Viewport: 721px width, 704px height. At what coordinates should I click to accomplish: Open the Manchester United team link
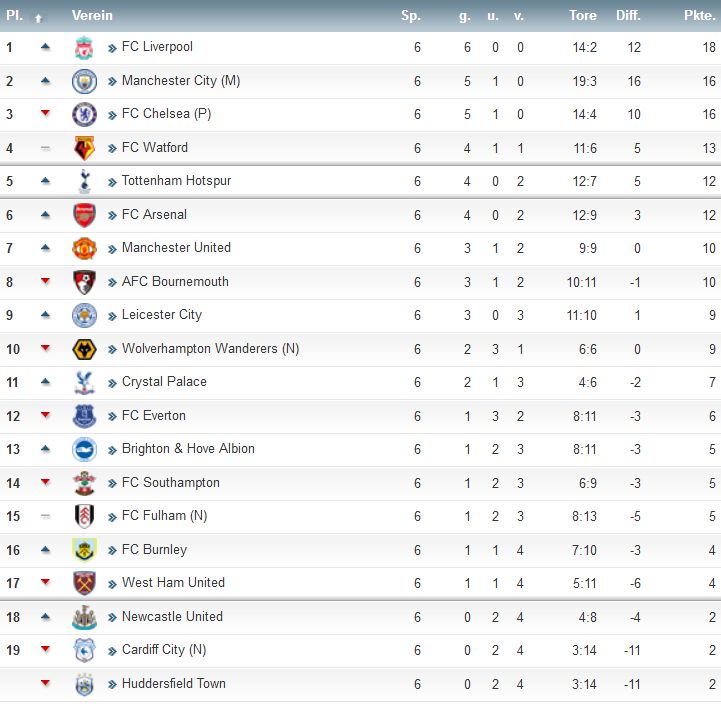pos(176,248)
